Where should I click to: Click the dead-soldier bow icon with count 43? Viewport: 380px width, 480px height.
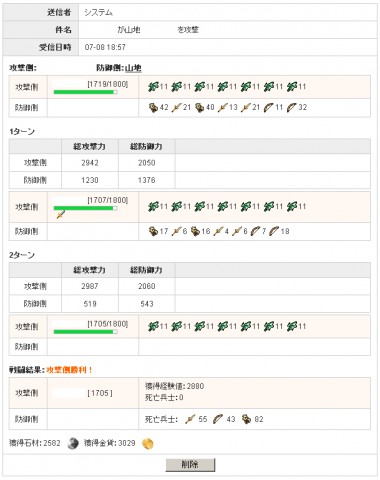click(x=218, y=419)
